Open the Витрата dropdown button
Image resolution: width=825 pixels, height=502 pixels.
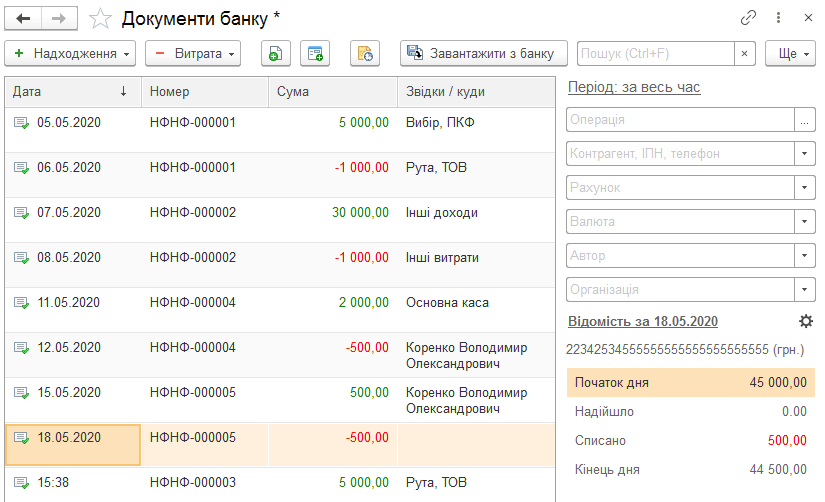[193, 54]
